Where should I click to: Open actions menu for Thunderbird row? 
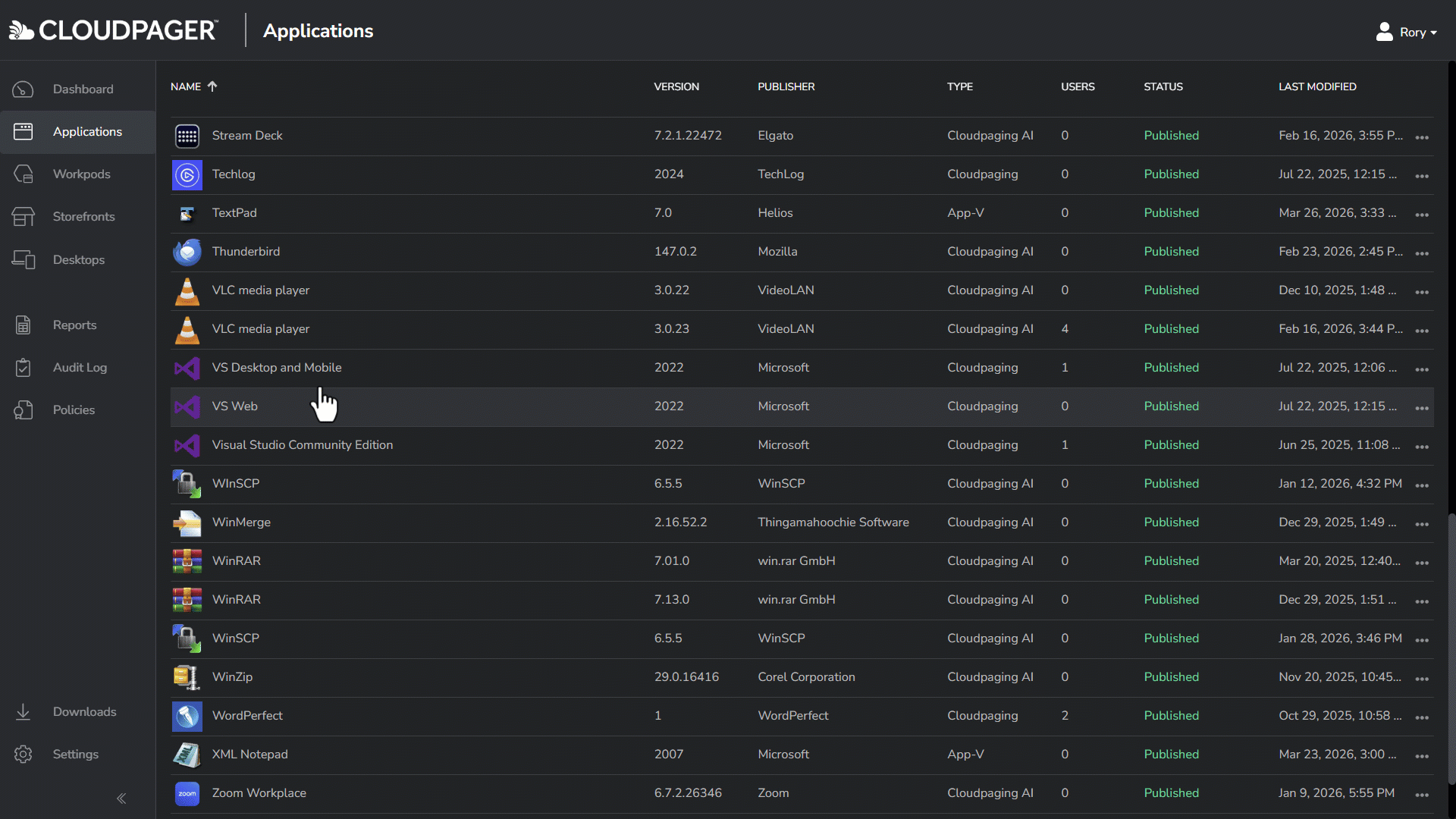[x=1422, y=253]
